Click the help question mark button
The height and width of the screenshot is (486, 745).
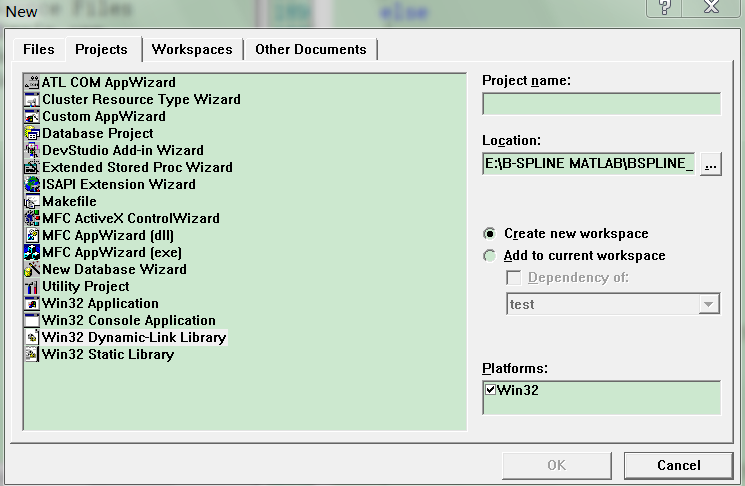click(664, 7)
